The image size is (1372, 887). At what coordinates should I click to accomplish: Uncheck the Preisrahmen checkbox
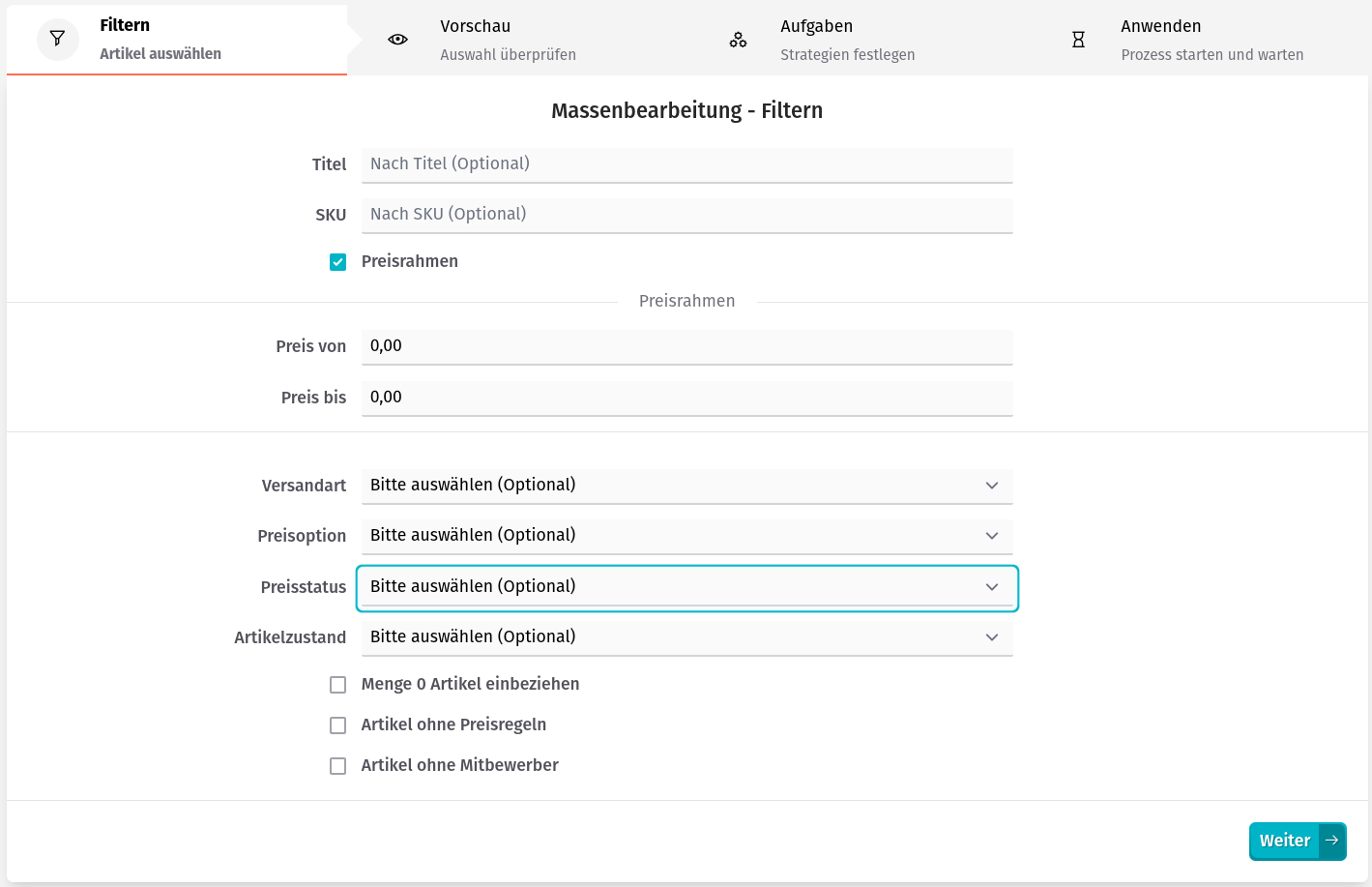337,262
